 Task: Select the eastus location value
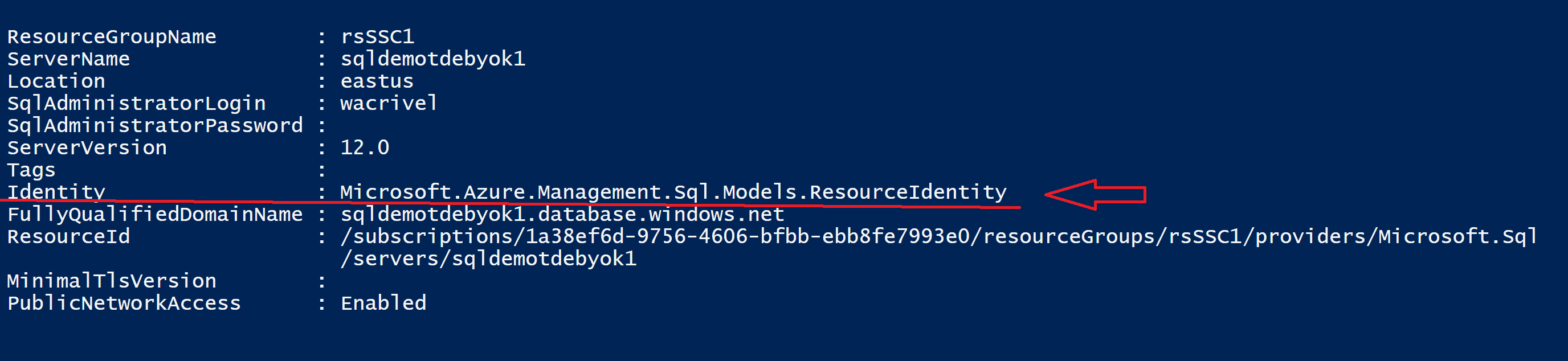(377, 81)
